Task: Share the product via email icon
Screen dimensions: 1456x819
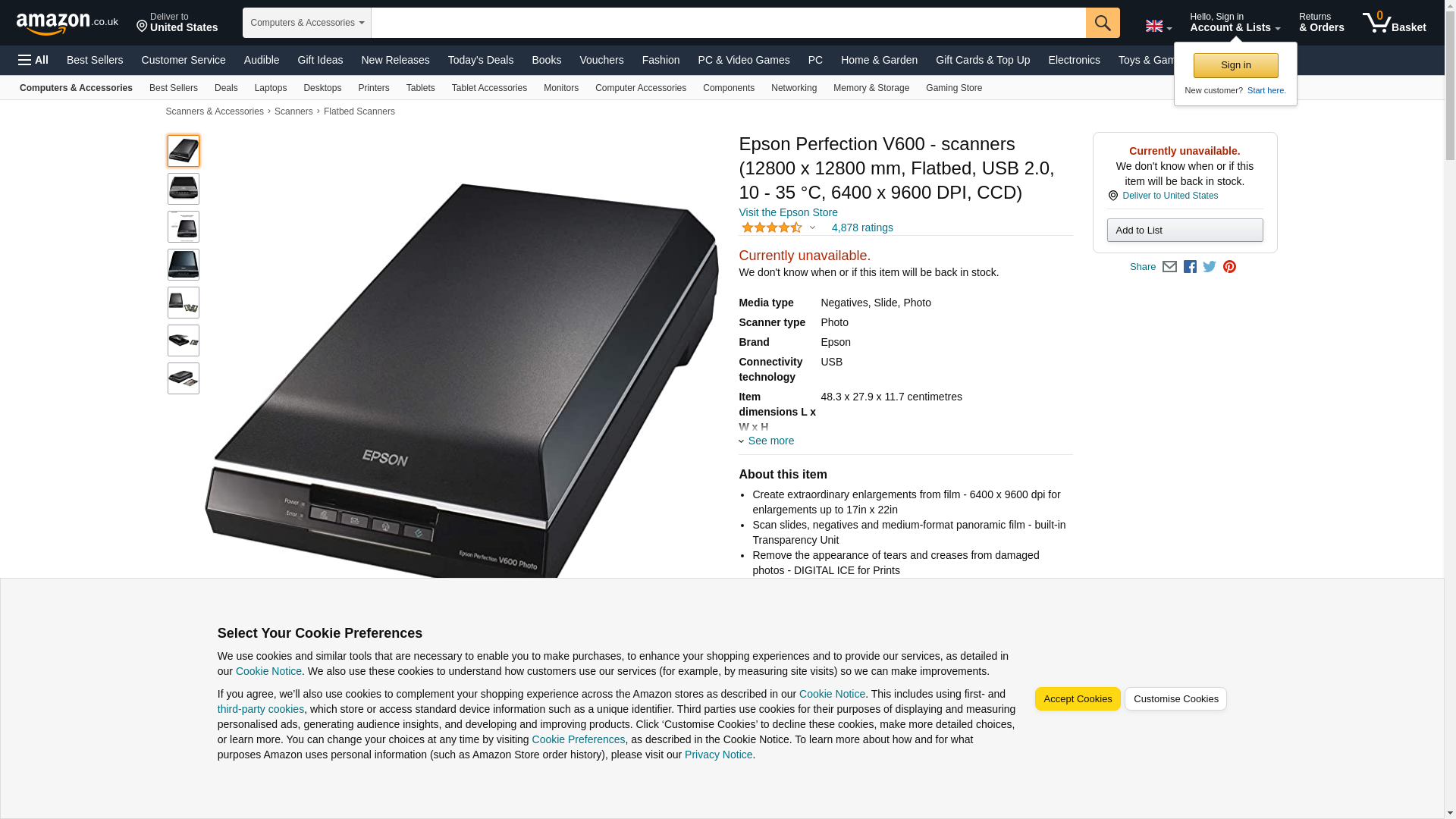Action: tap(1169, 267)
